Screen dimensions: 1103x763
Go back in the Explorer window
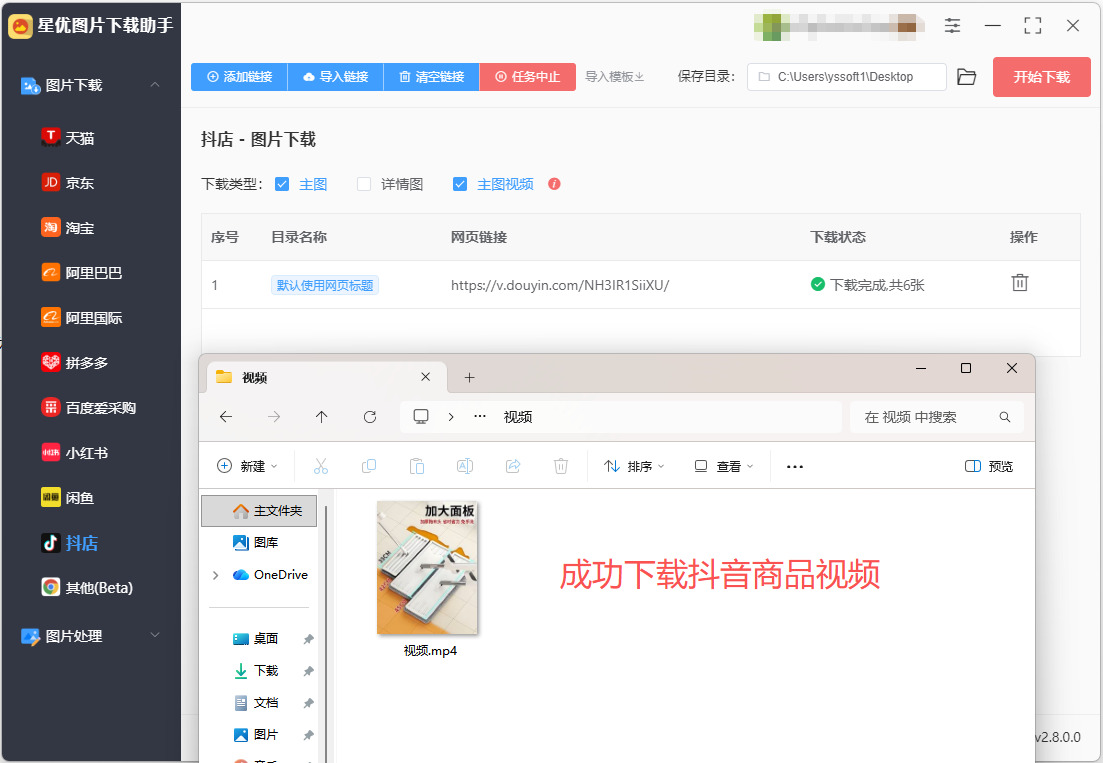point(226,417)
